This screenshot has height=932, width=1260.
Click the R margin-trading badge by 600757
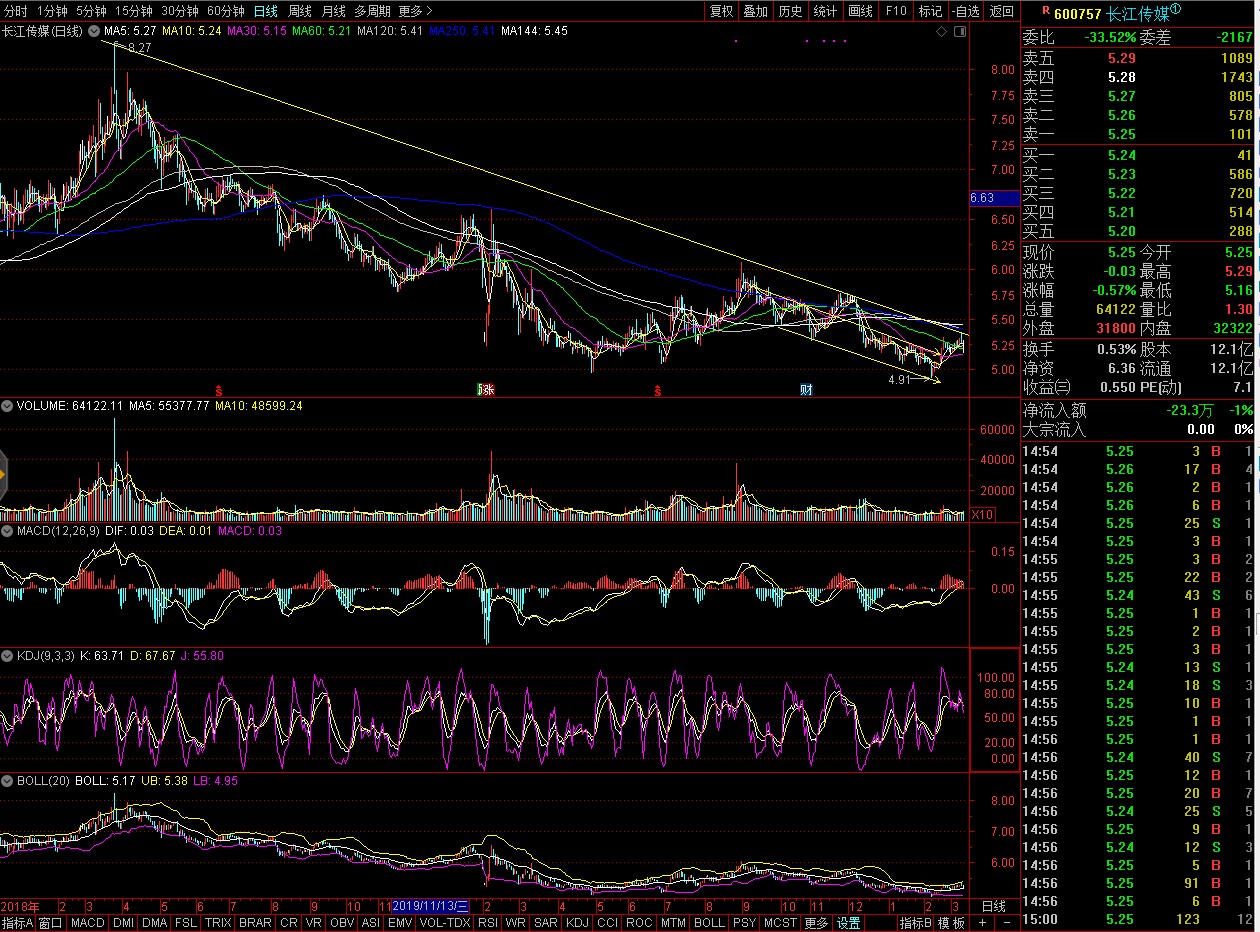coord(1045,10)
